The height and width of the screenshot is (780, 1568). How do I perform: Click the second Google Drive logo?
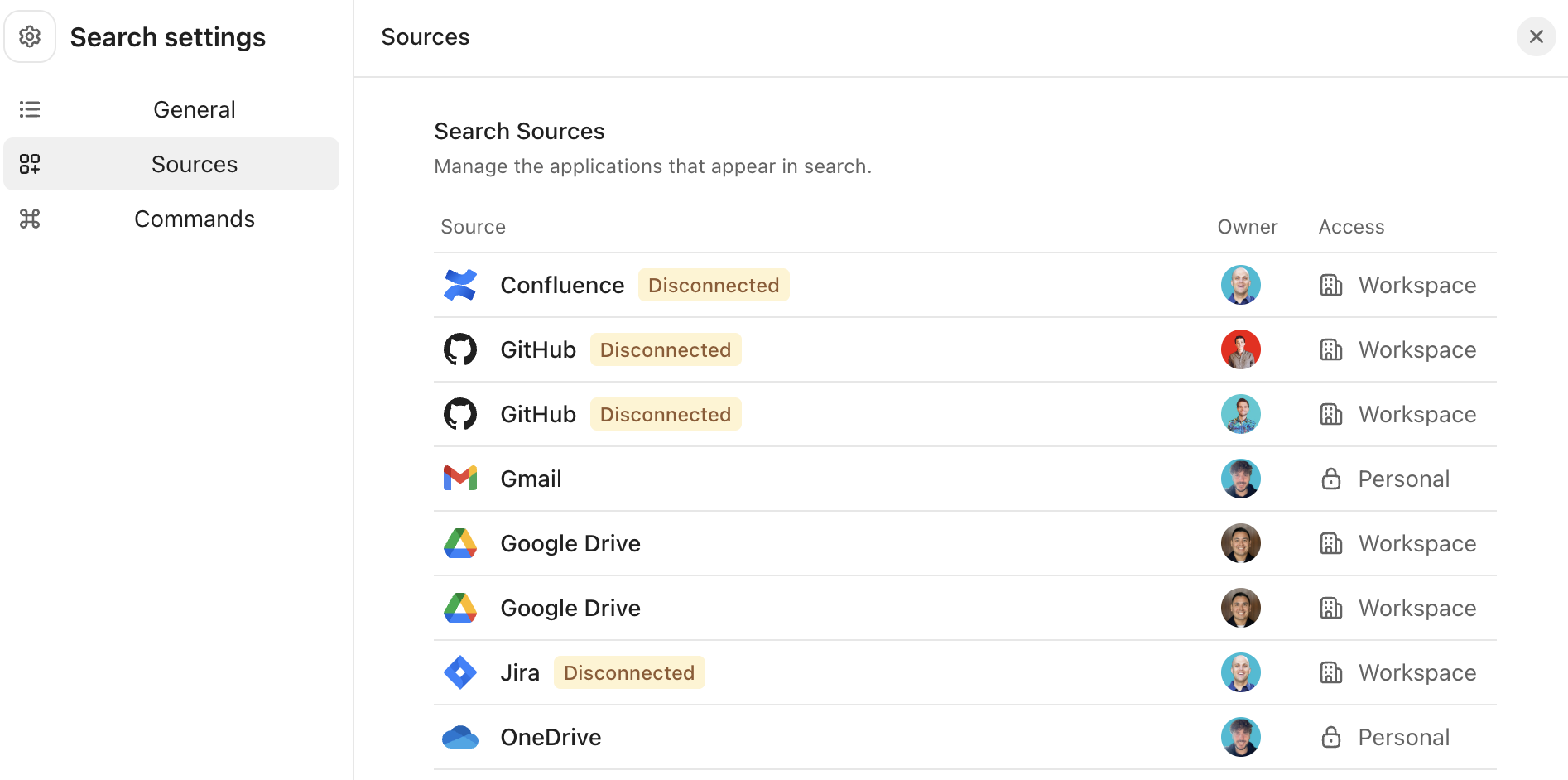[x=460, y=608]
